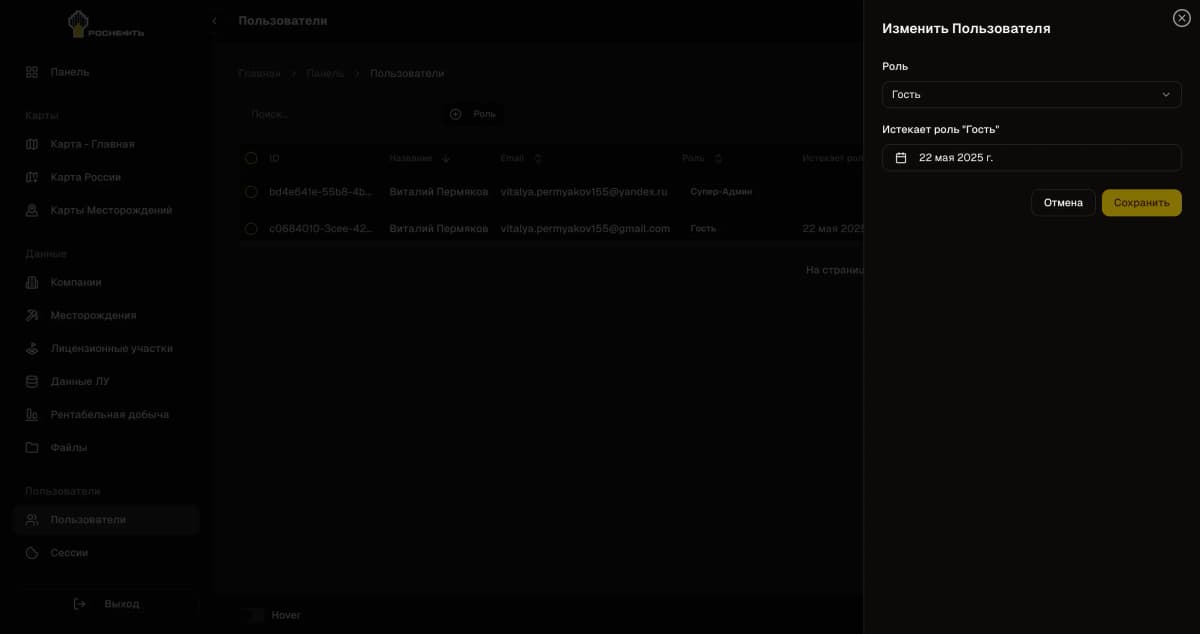
Task: Click the Роснефть logo
Action: (x=106, y=24)
